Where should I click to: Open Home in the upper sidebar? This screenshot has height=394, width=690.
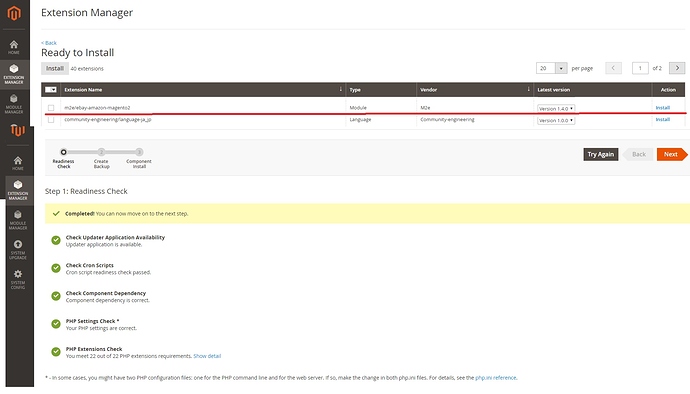click(14, 47)
